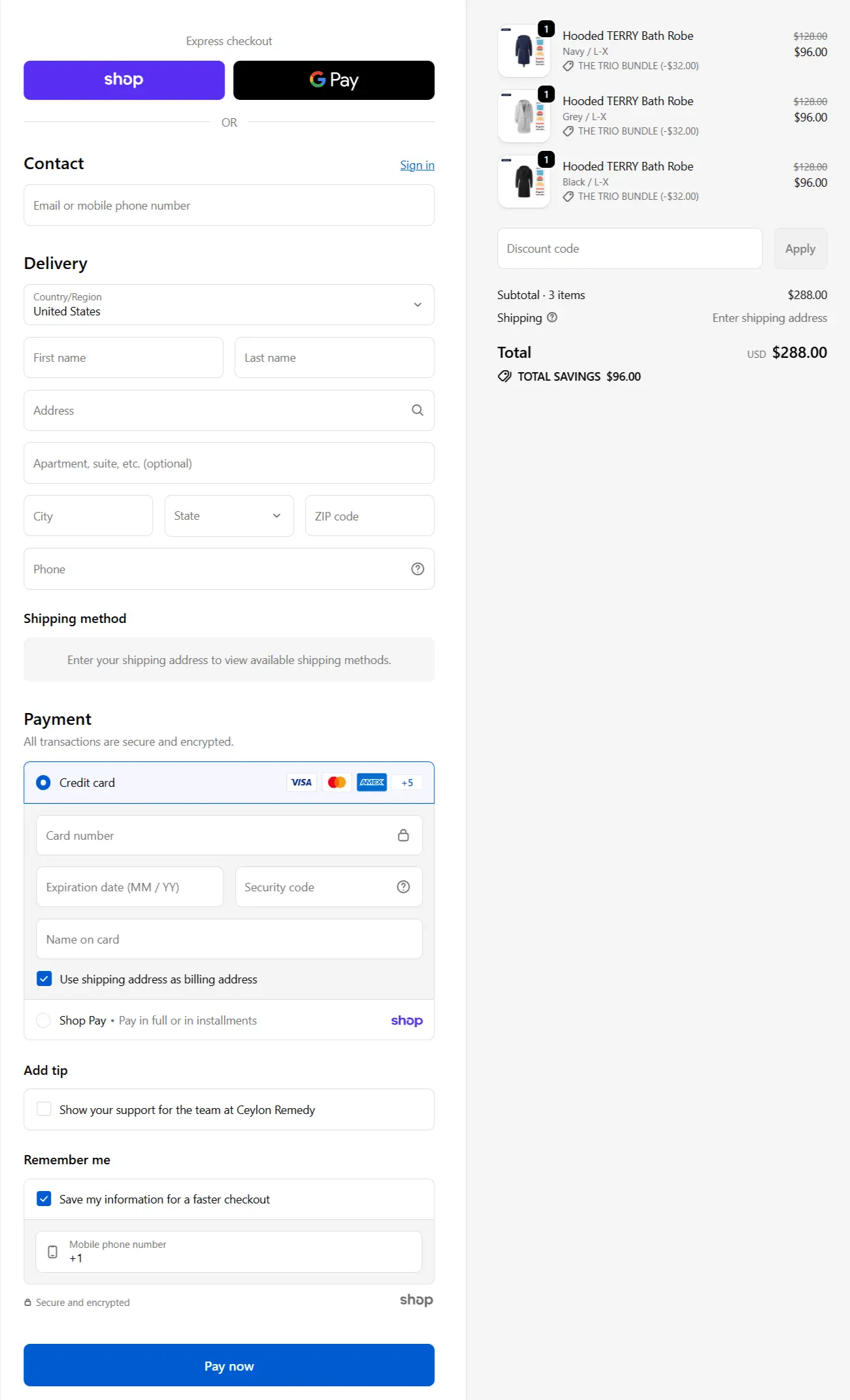Pay with the Google Pay button
This screenshot has width=850, height=1400.
coord(334,80)
